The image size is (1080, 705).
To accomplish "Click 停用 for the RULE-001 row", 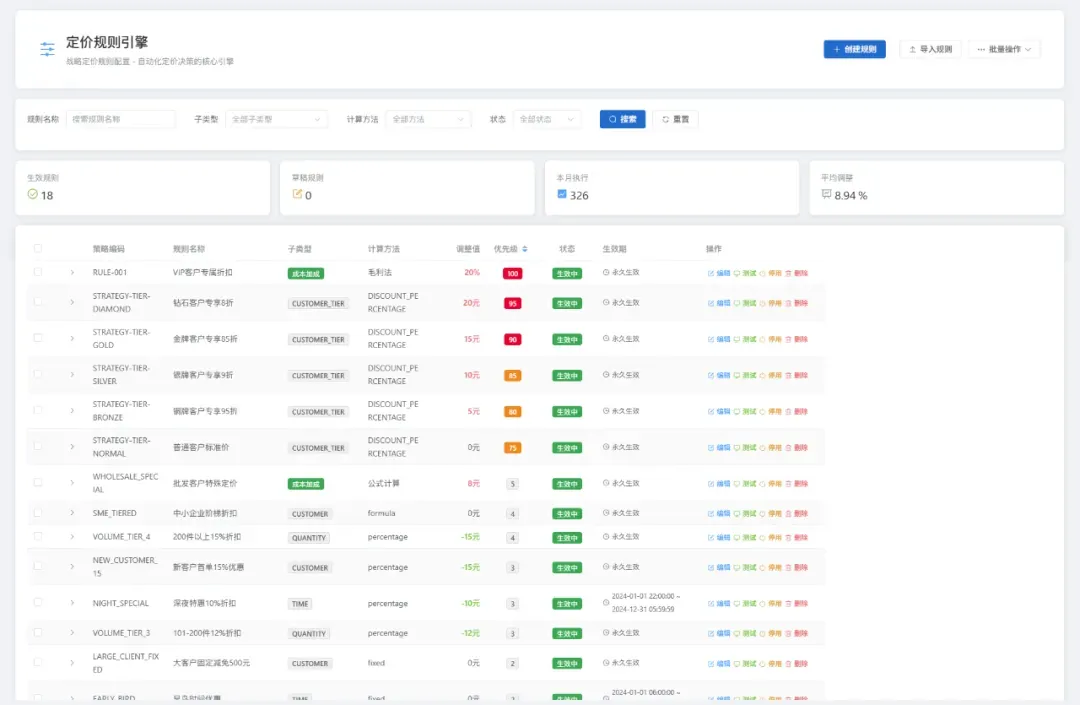I will (771, 273).
